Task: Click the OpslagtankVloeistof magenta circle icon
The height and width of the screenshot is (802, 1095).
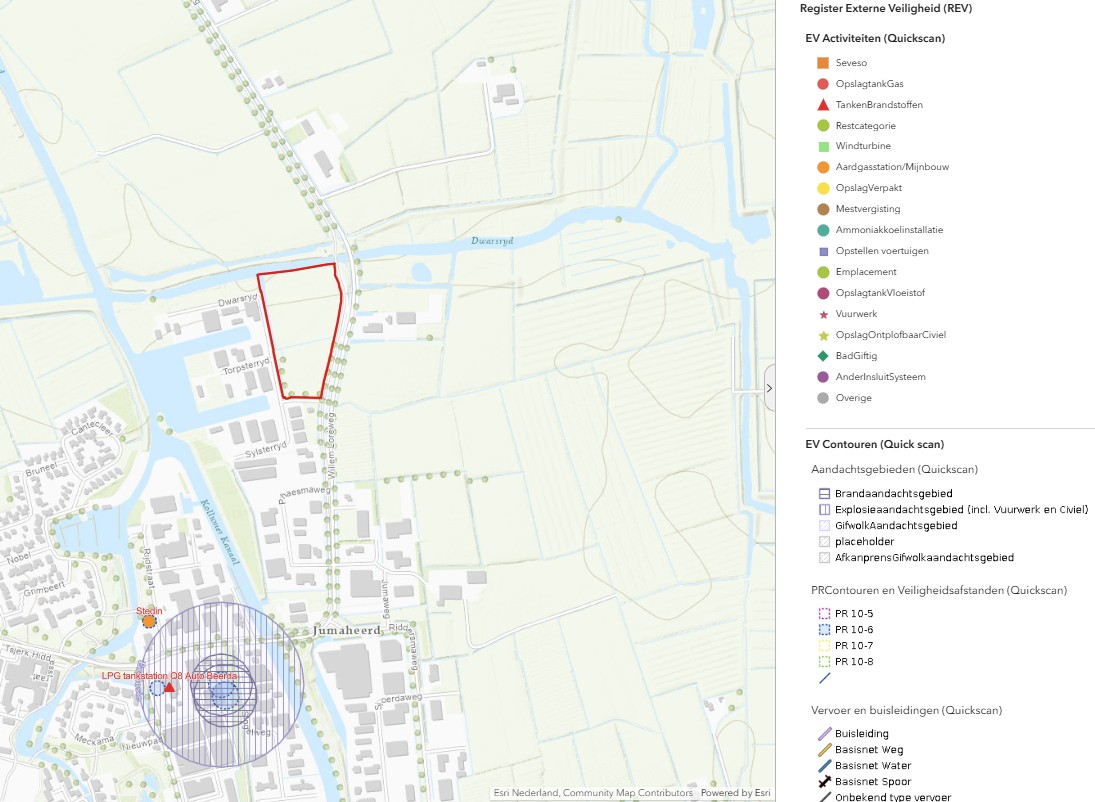Action: [823, 293]
